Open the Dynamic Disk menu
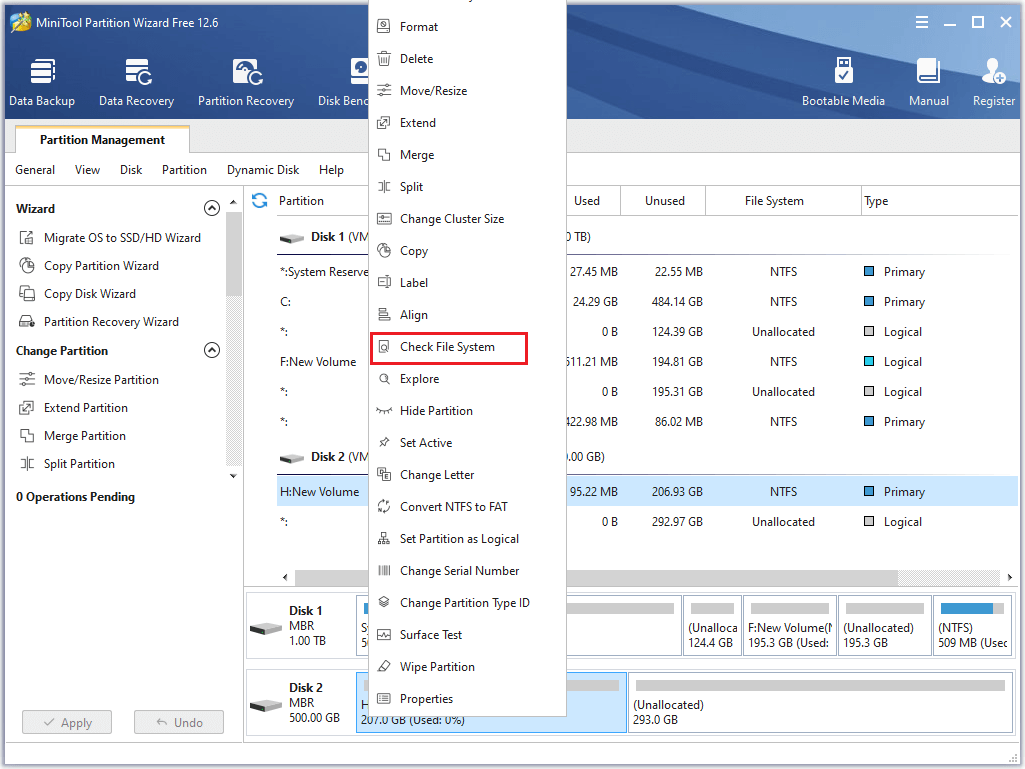 (262, 170)
